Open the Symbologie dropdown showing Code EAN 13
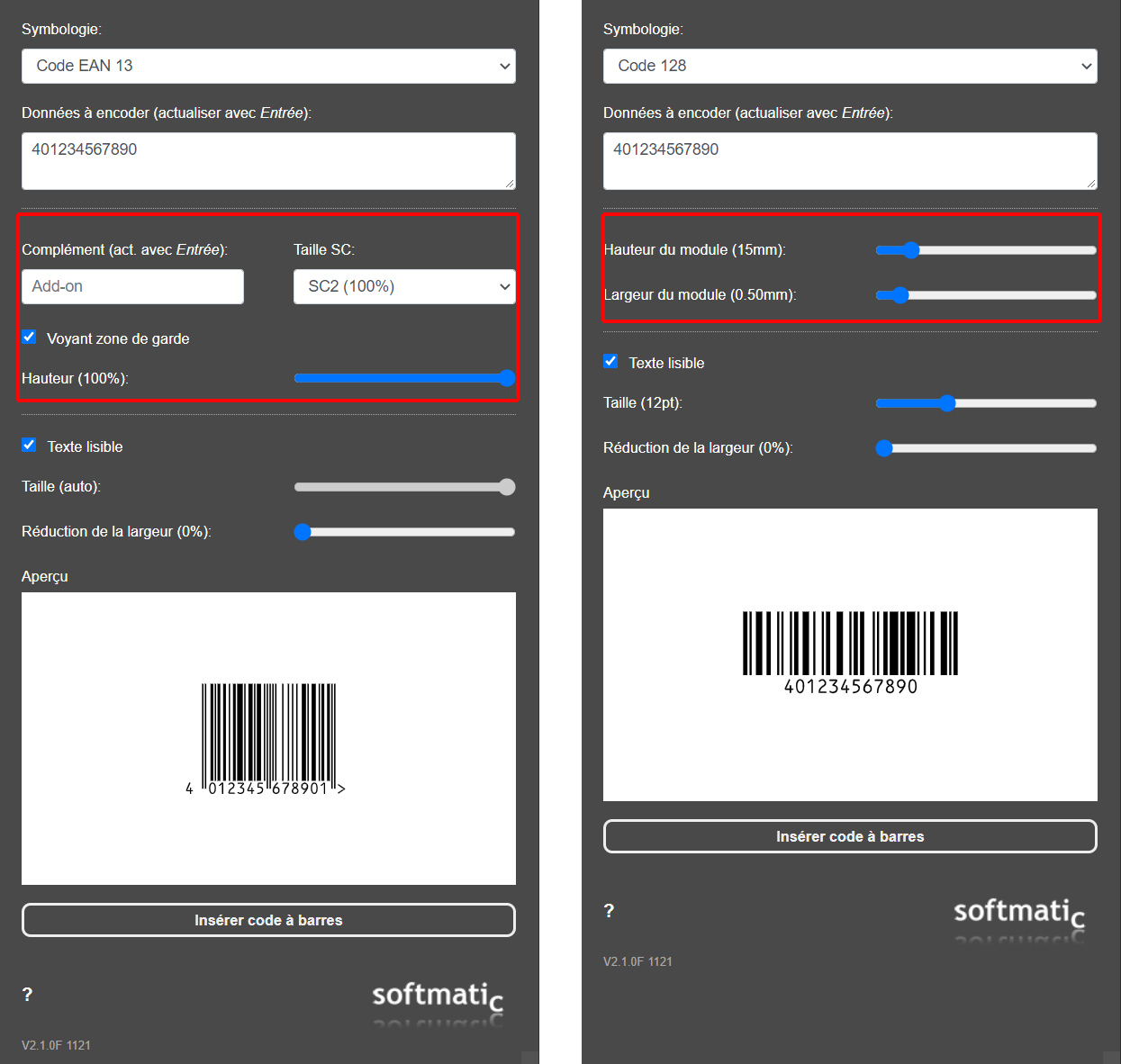 pos(268,66)
